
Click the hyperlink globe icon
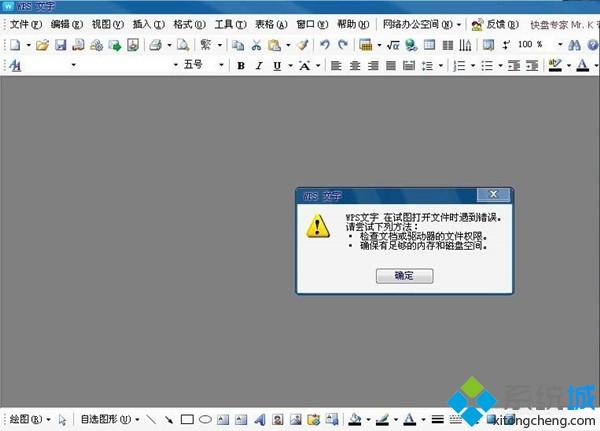(411, 45)
